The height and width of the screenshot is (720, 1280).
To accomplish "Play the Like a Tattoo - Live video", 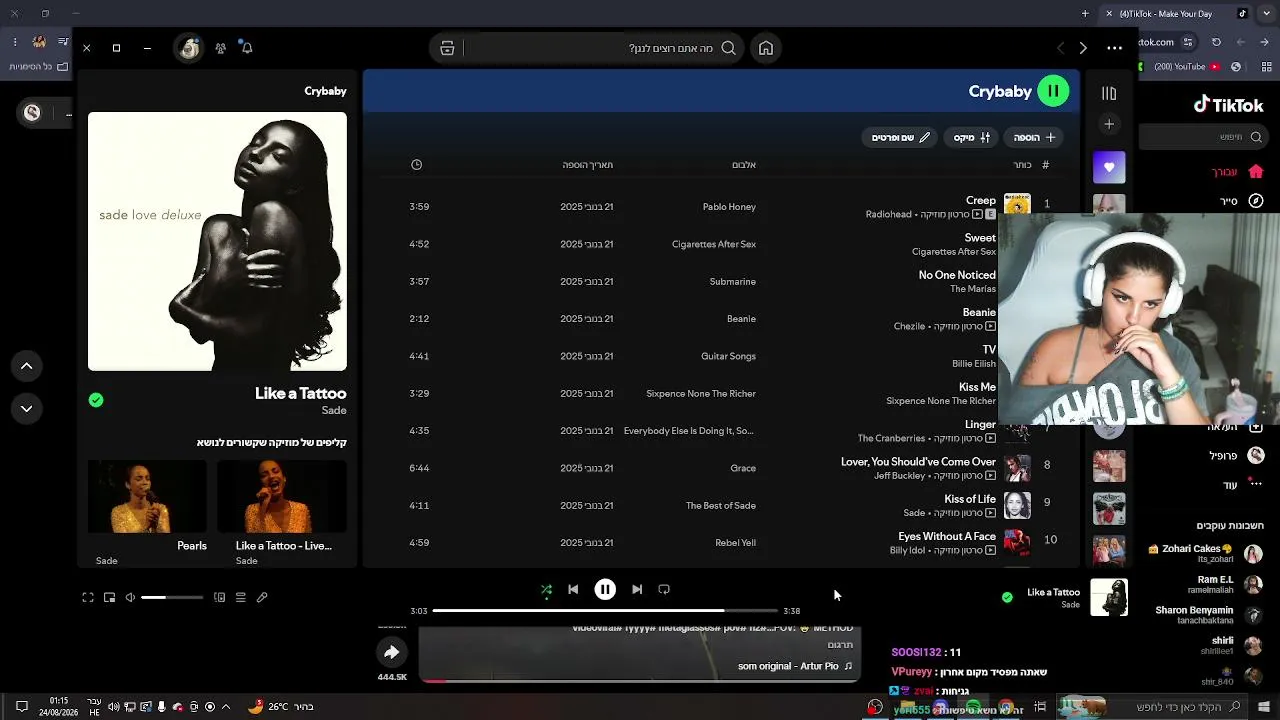I will [282, 497].
